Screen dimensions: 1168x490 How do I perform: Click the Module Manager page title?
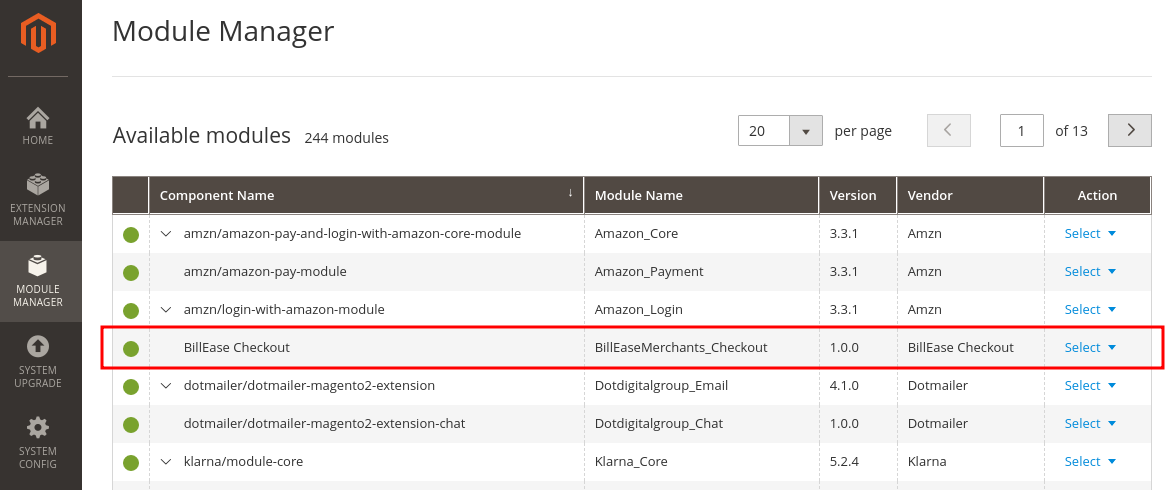point(223,31)
